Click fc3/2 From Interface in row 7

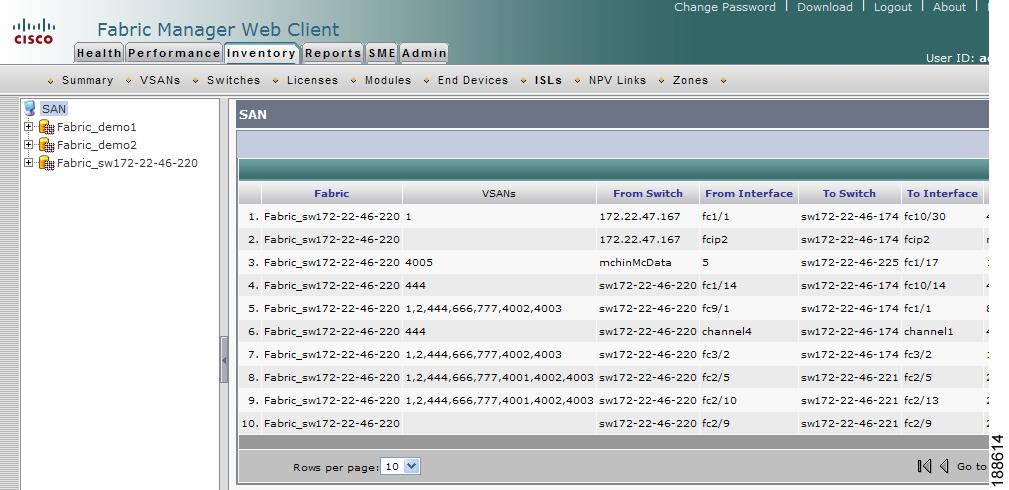pos(716,354)
